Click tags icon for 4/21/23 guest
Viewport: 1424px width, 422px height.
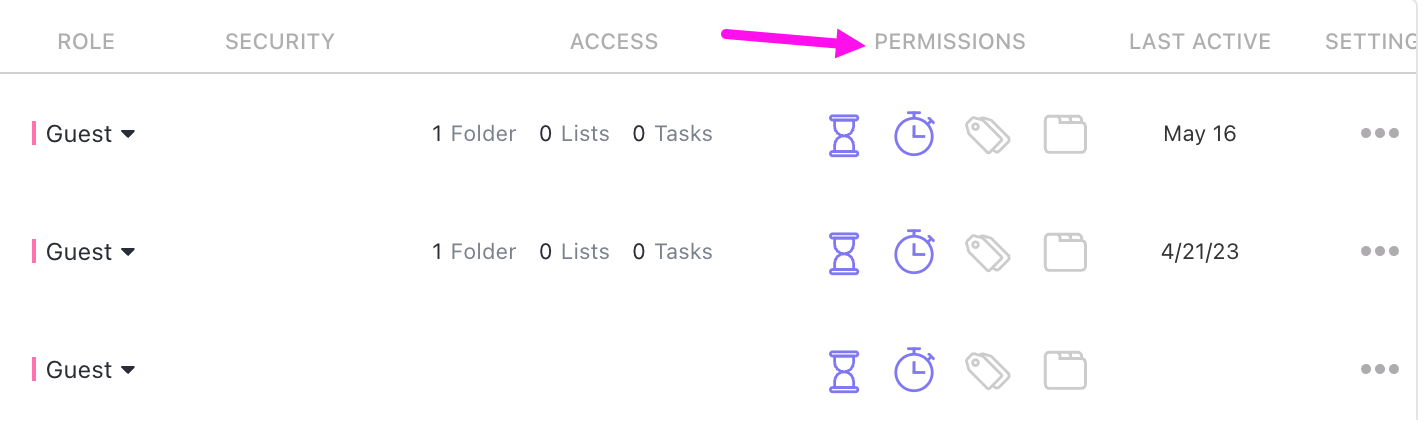click(x=987, y=252)
